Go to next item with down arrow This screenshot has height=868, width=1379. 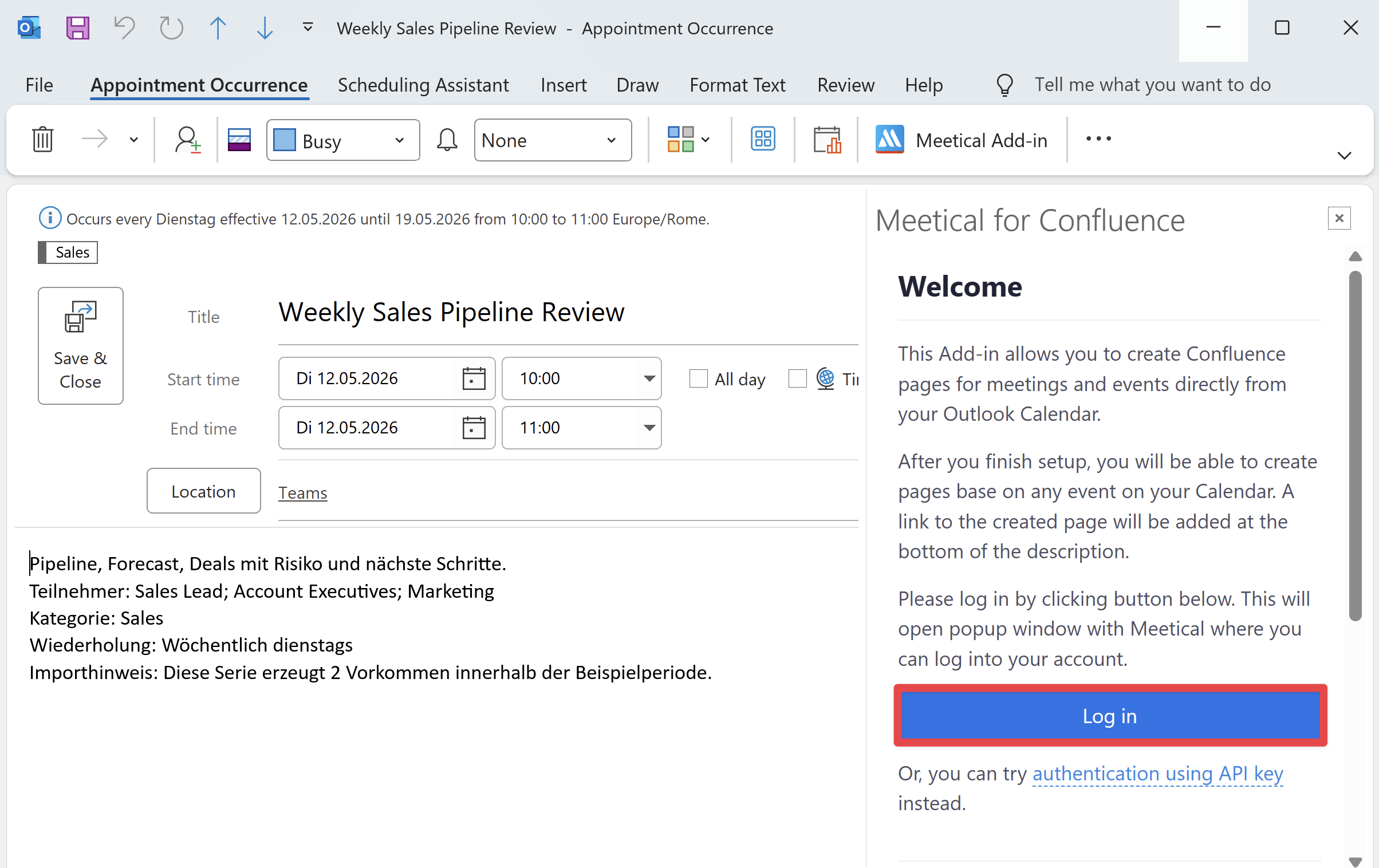[265, 28]
